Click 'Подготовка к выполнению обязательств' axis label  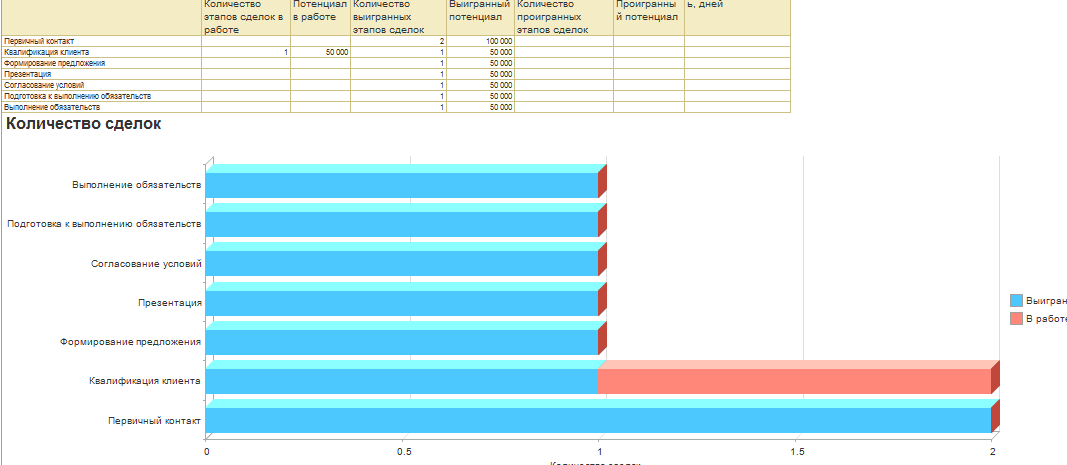(104, 224)
